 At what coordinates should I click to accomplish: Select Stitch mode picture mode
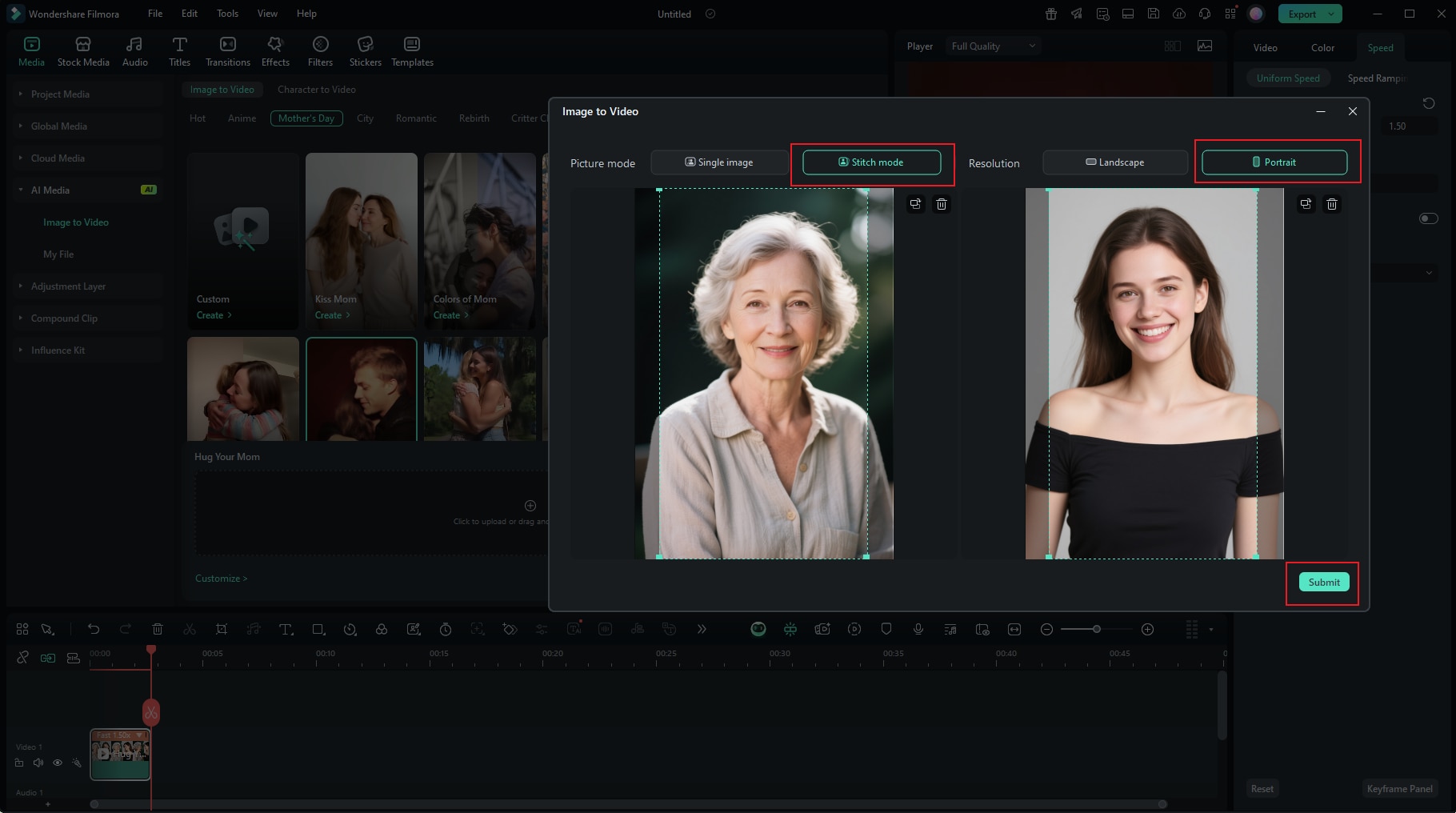pyautogui.click(x=871, y=162)
